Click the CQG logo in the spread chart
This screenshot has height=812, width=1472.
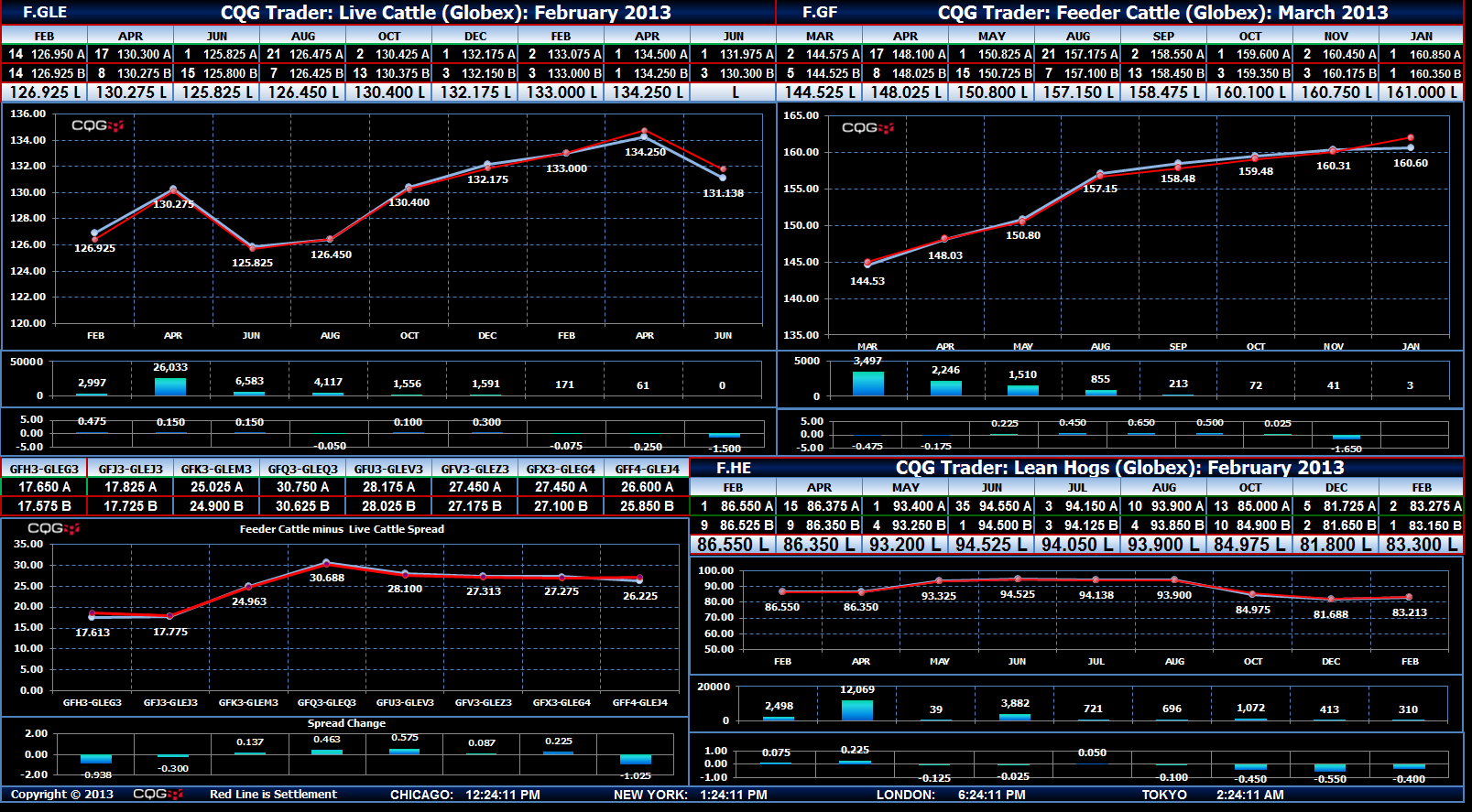pos(54,528)
